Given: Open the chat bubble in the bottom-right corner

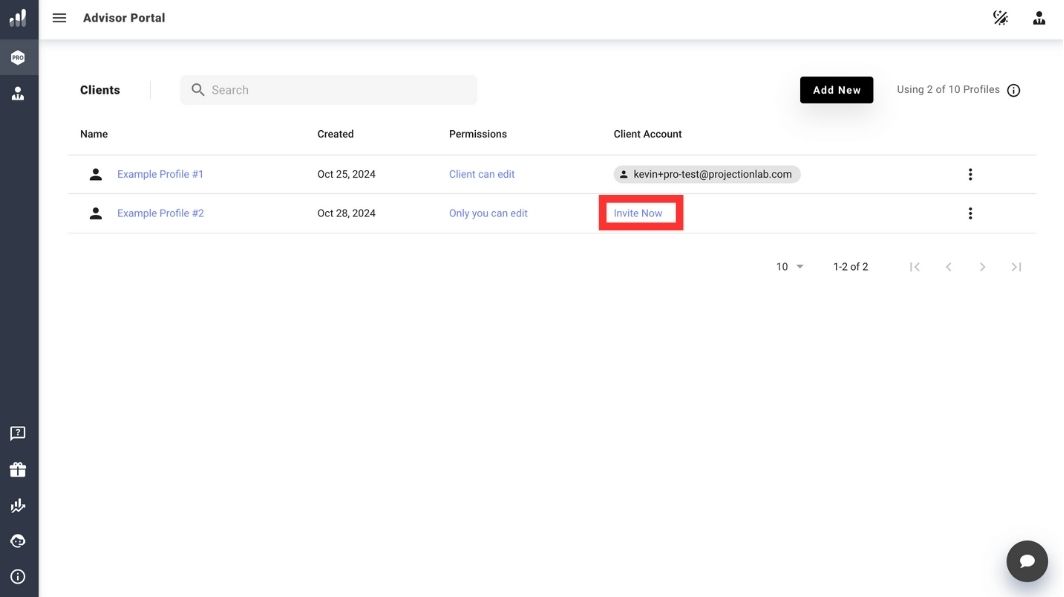Looking at the screenshot, I should click(x=1027, y=560).
